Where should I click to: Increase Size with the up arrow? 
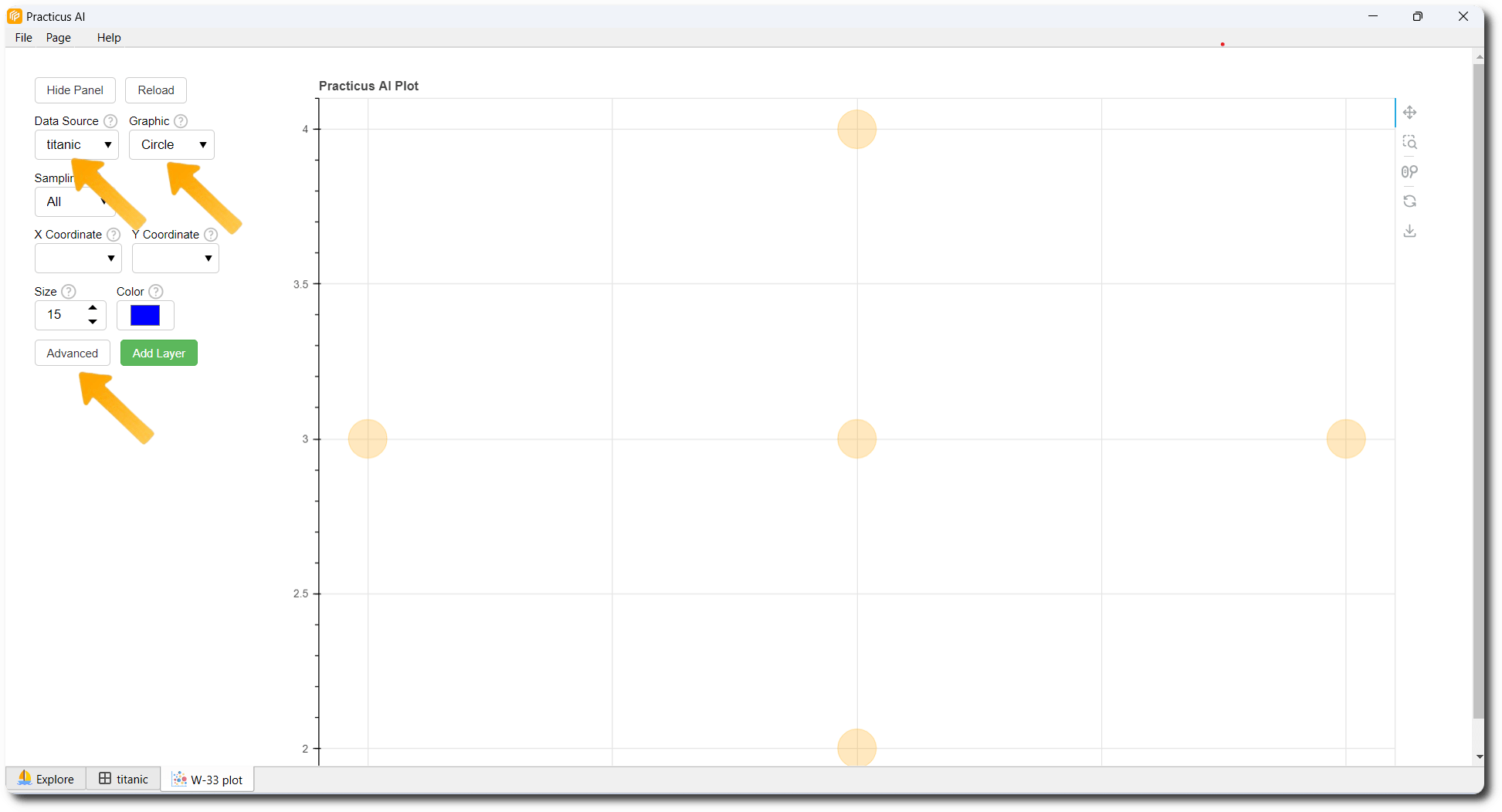[x=93, y=308]
